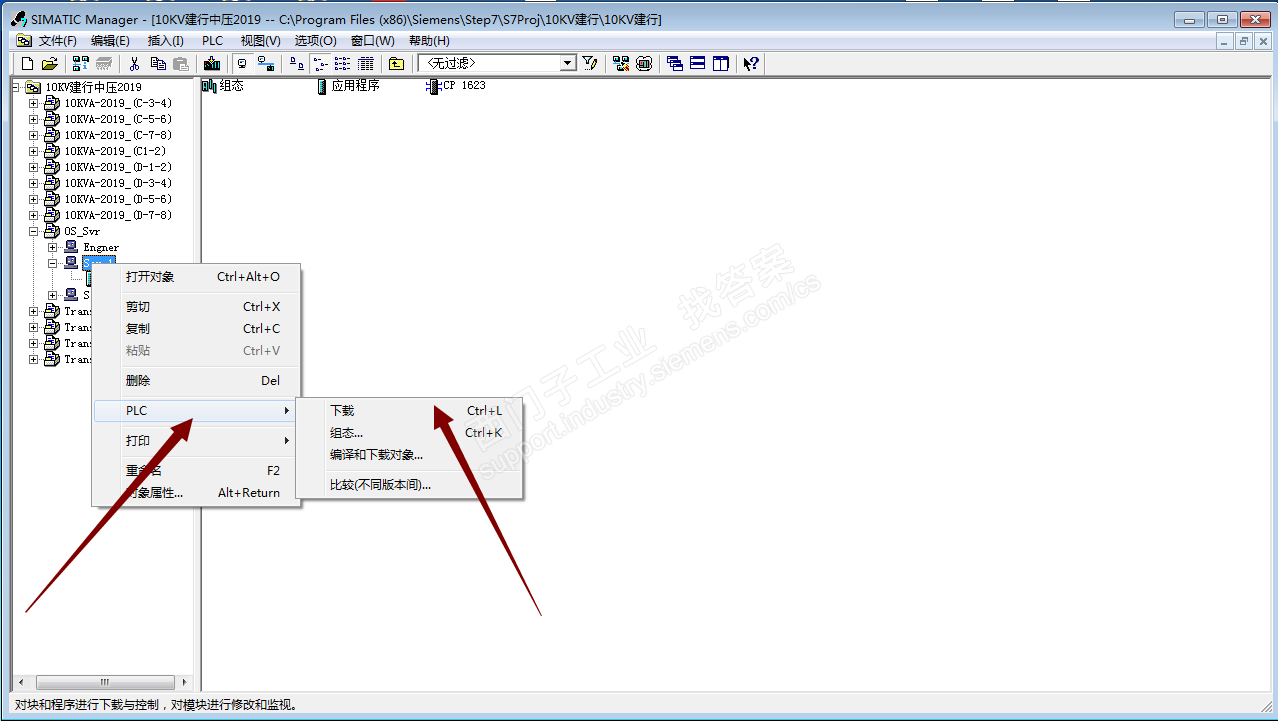Click the Tile Horizontally icon
The height and width of the screenshot is (721, 1278).
(697, 63)
